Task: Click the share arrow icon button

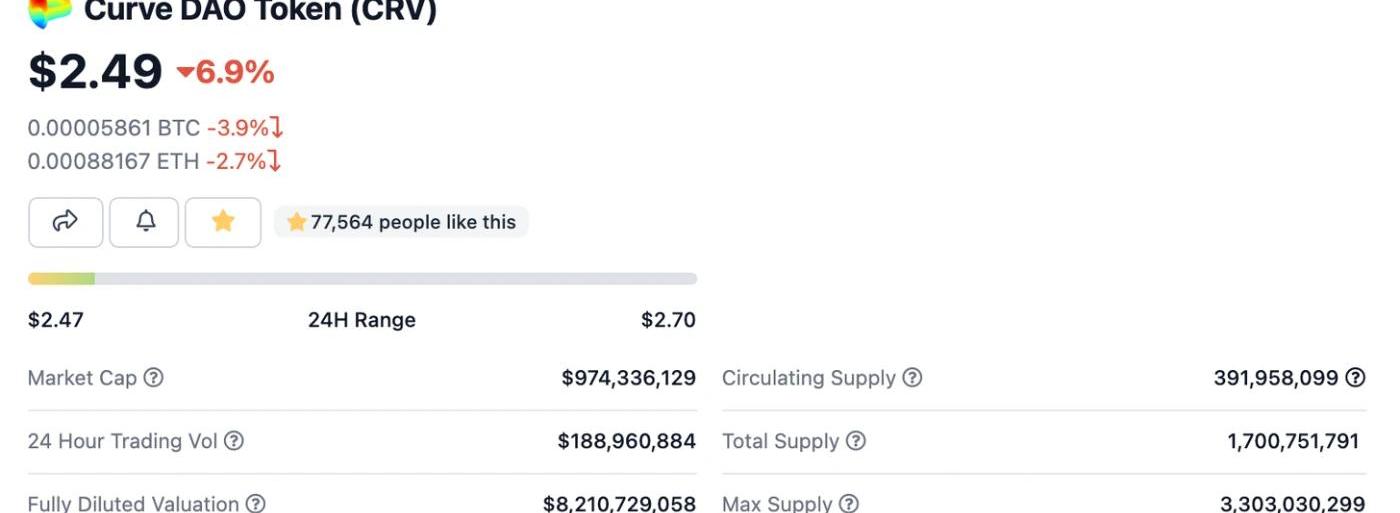Action: tap(66, 222)
